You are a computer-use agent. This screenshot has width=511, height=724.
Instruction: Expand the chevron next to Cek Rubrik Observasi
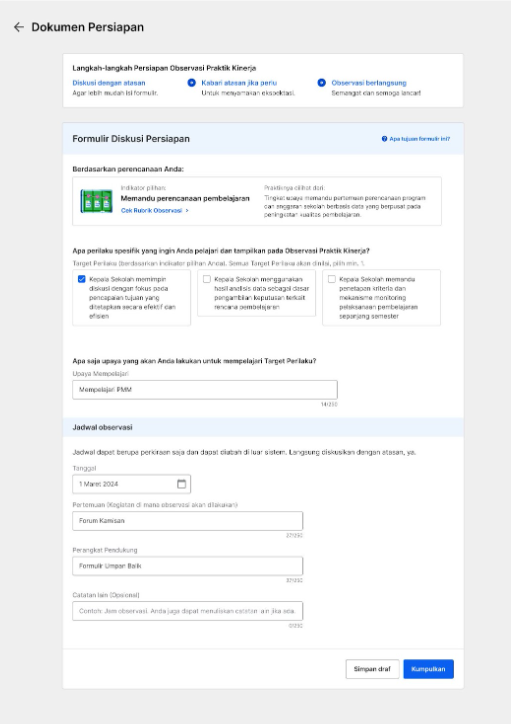click(187, 211)
